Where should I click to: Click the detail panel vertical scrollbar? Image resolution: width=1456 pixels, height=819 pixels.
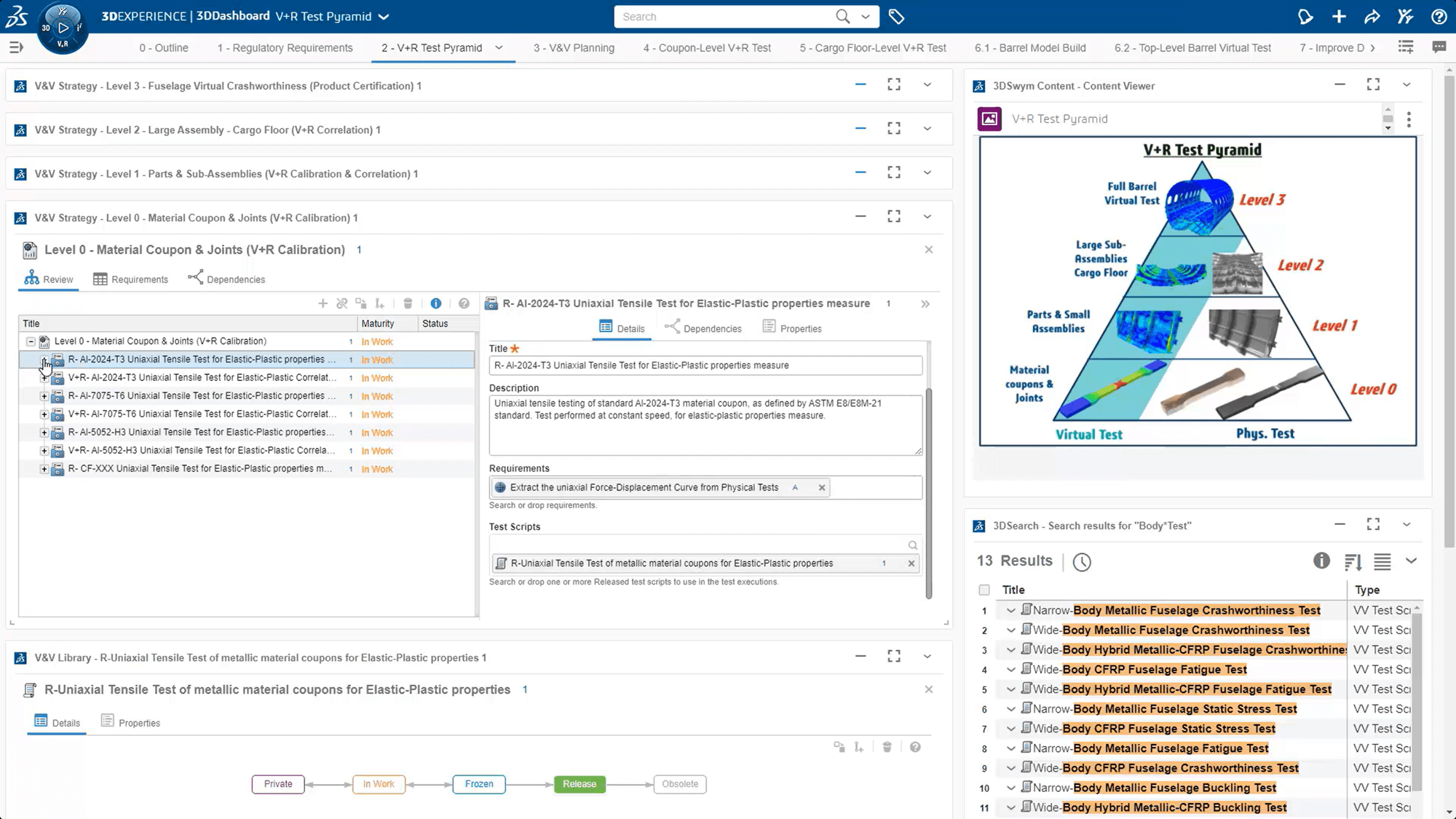click(929, 495)
